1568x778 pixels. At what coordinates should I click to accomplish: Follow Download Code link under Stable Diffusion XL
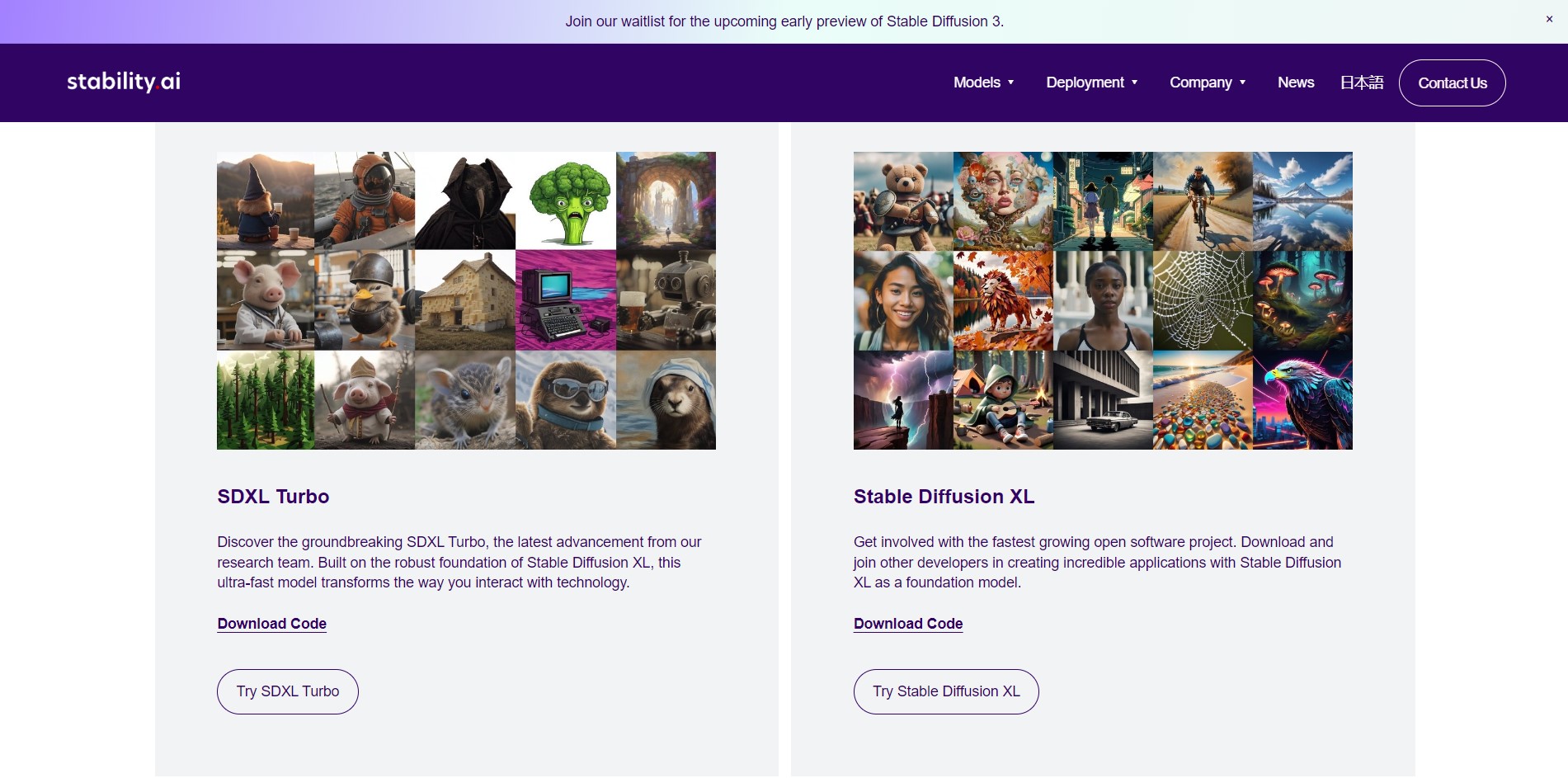coord(908,624)
